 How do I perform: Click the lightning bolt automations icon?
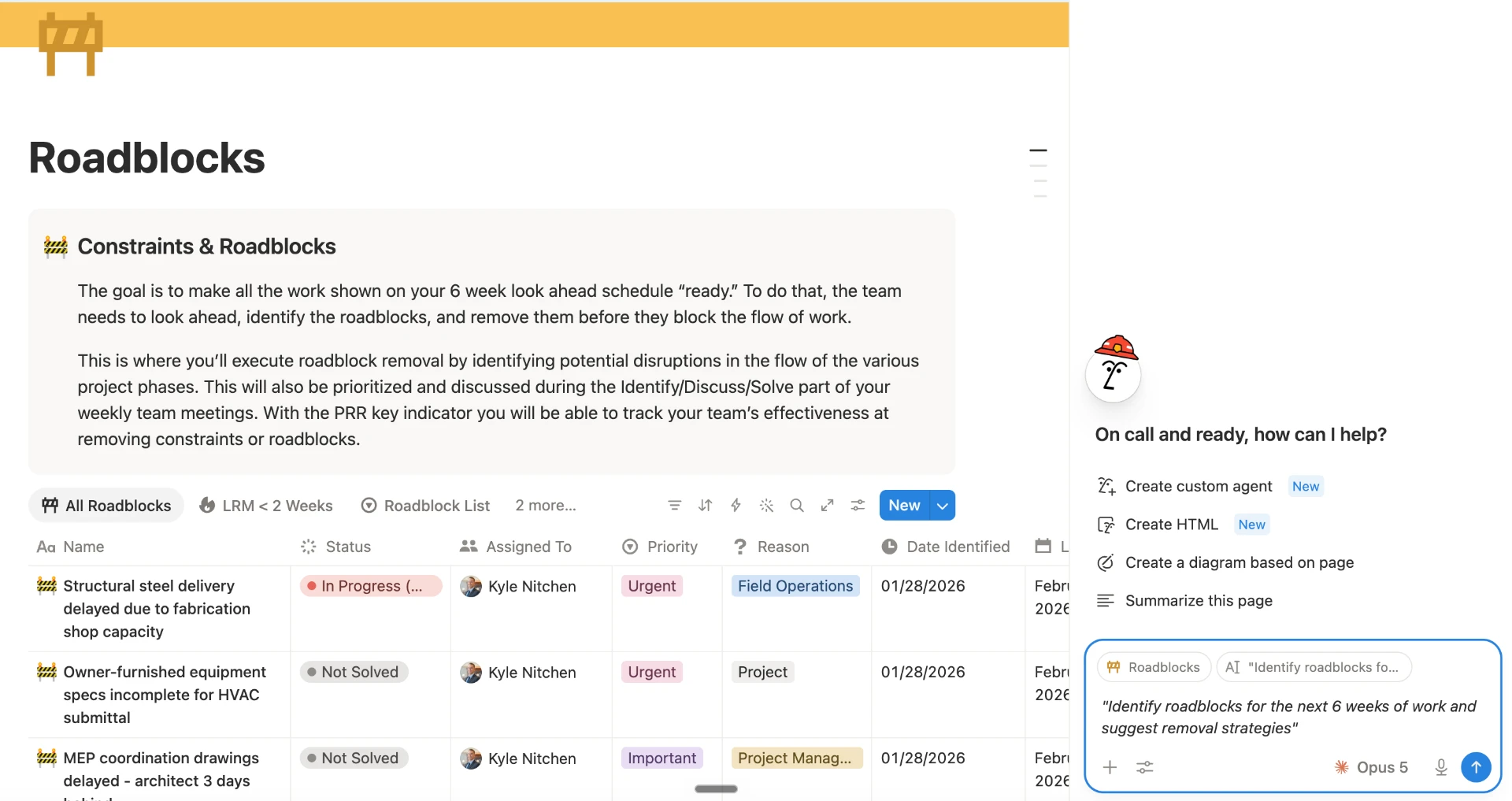pyautogui.click(x=736, y=506)
